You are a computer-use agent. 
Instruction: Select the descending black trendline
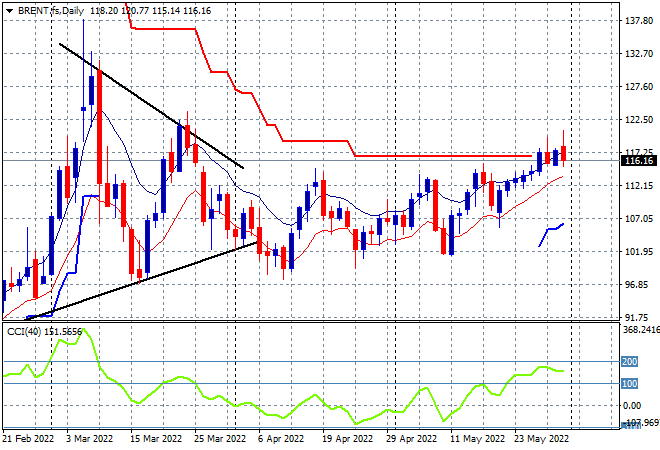click(152, 106)
